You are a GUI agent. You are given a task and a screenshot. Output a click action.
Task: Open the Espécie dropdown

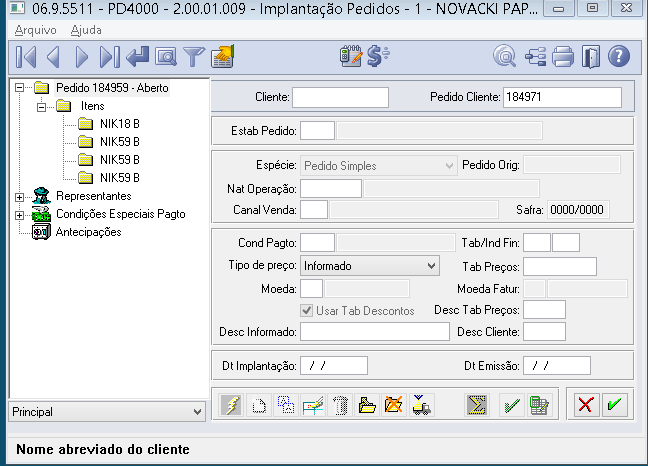[x=449, y=166]
